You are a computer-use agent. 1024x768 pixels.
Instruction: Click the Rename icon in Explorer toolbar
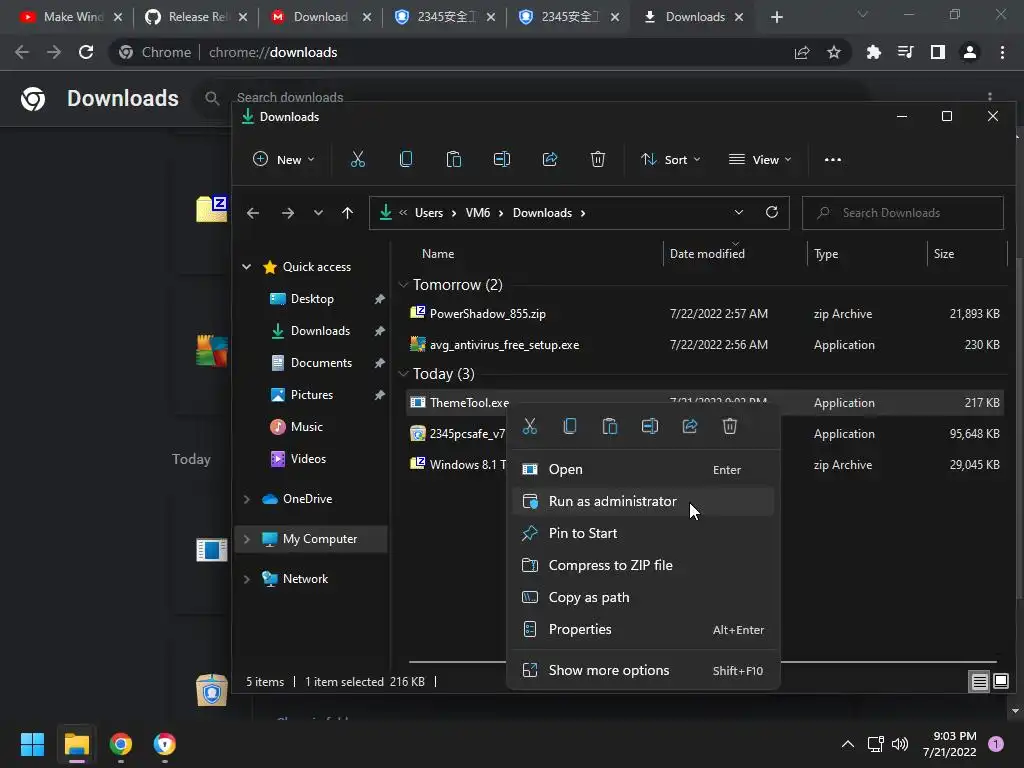pyautogui.click(x=502, y=159)
